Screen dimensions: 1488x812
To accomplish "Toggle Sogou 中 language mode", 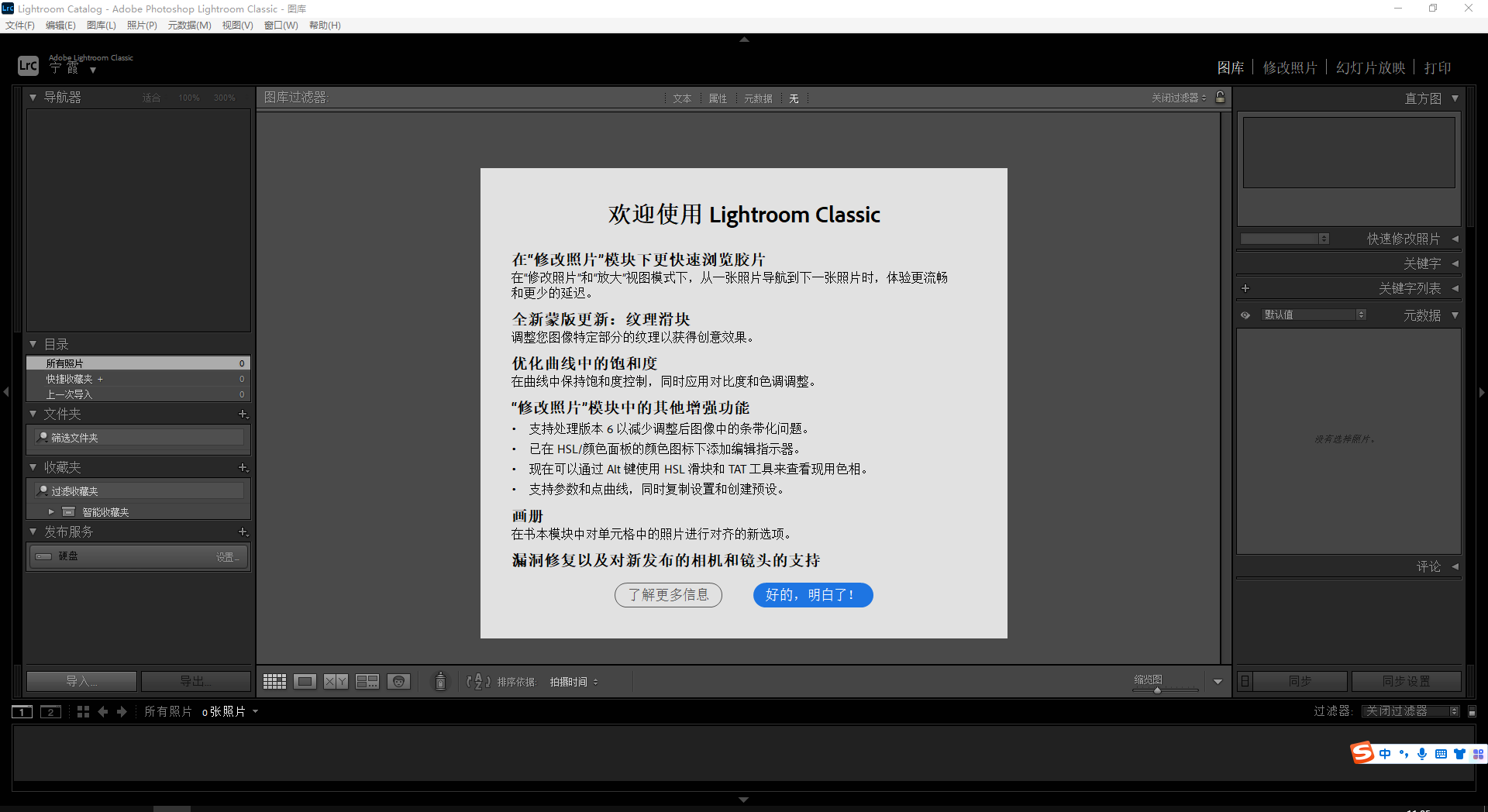I will (x=1385, y=754).
